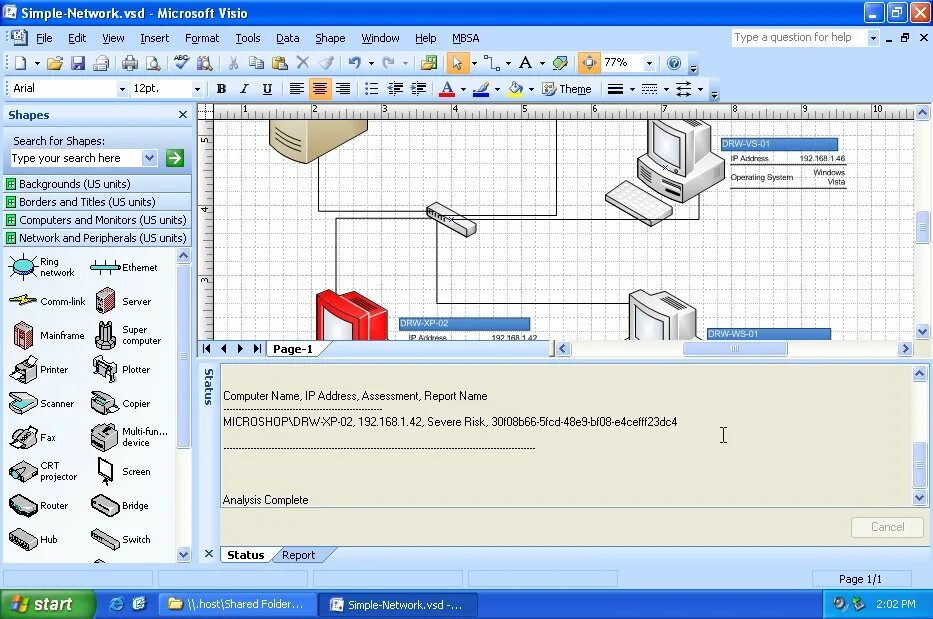
Task: Click the Undo arrow icon
Action: point(355,62)
